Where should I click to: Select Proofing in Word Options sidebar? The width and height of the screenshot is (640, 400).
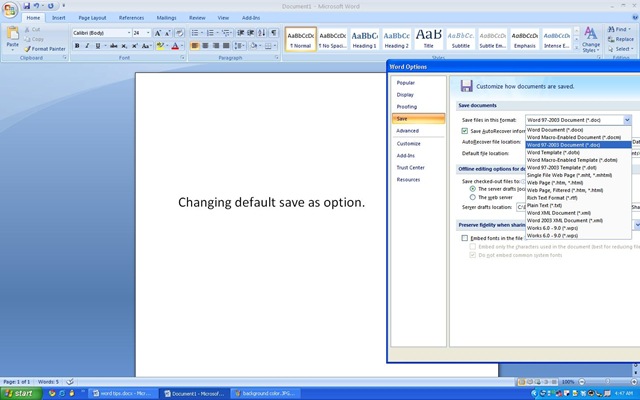pyautogui.click(x=407, y=107)
